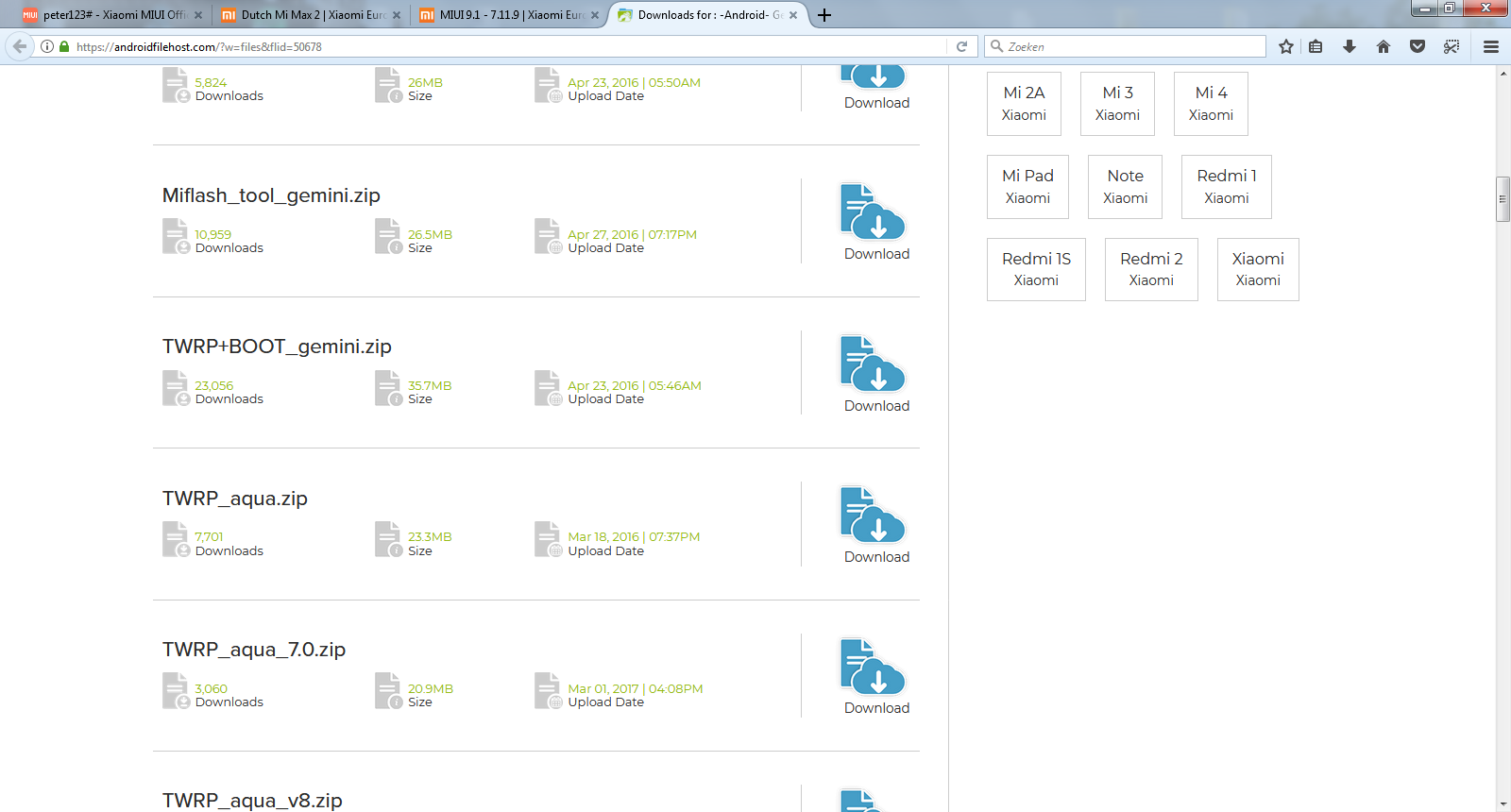Open the TWRP_aqua_7.0.zip file link
This screenshot has height=812, width=1511.
point(254,650)
